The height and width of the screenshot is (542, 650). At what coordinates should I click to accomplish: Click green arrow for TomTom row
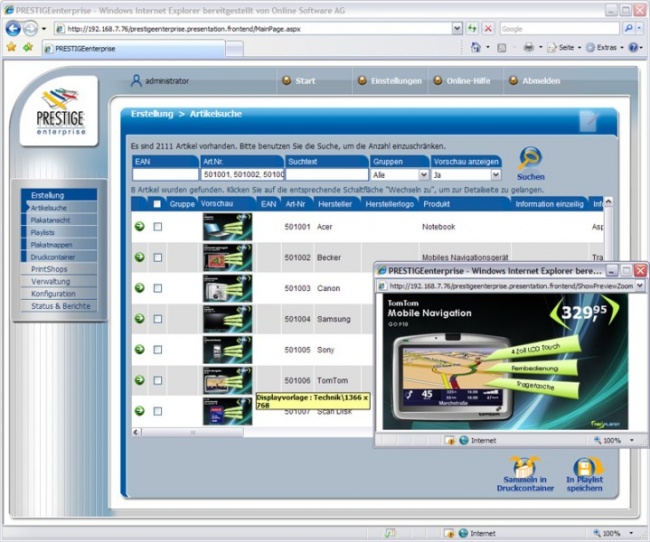[140, 380]
